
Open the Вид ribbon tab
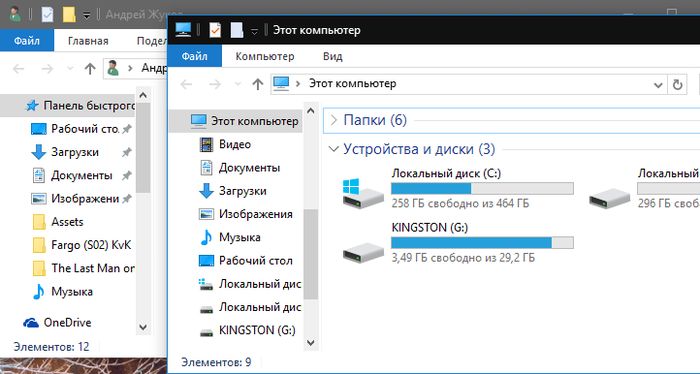333,56
